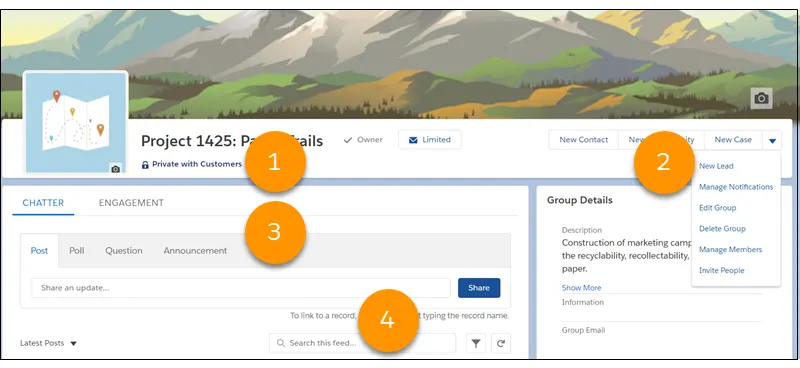Choose Invite People from the menu
Screen dimensions: 800x368
(721, 271)
